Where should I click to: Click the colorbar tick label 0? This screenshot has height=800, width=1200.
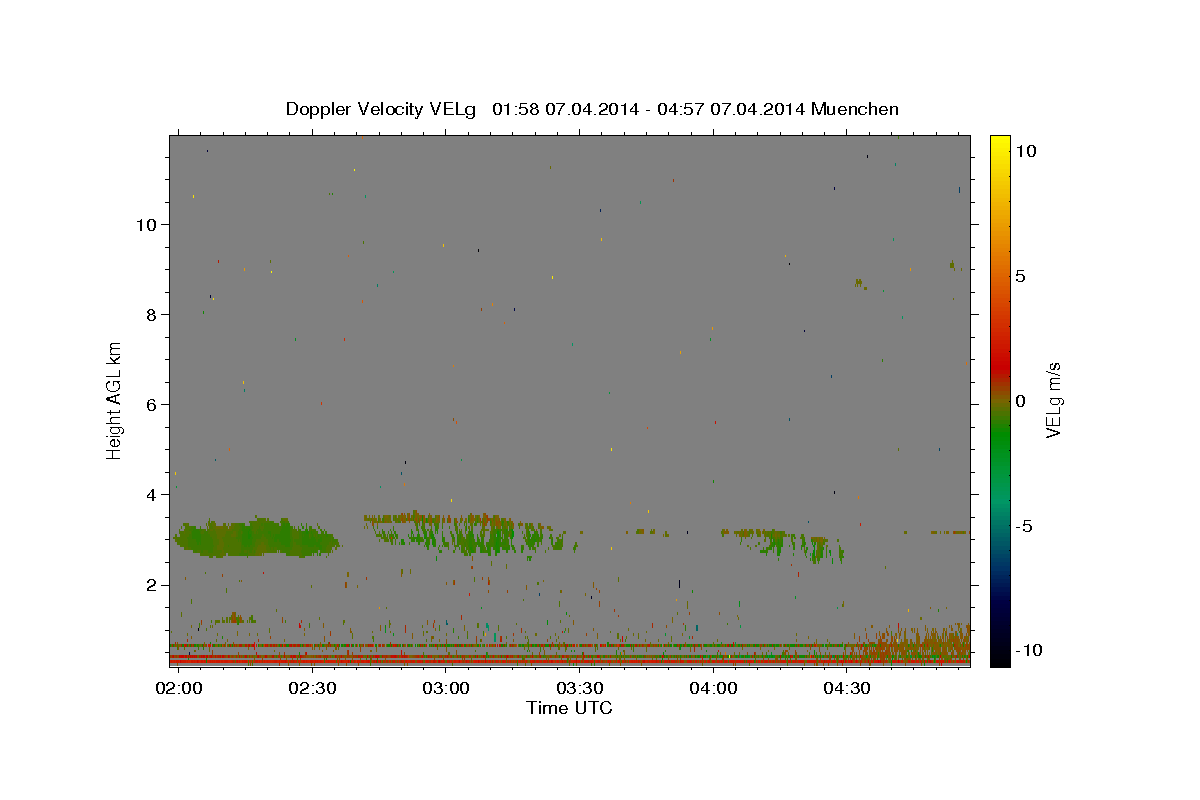click(x=1020, y=401)
